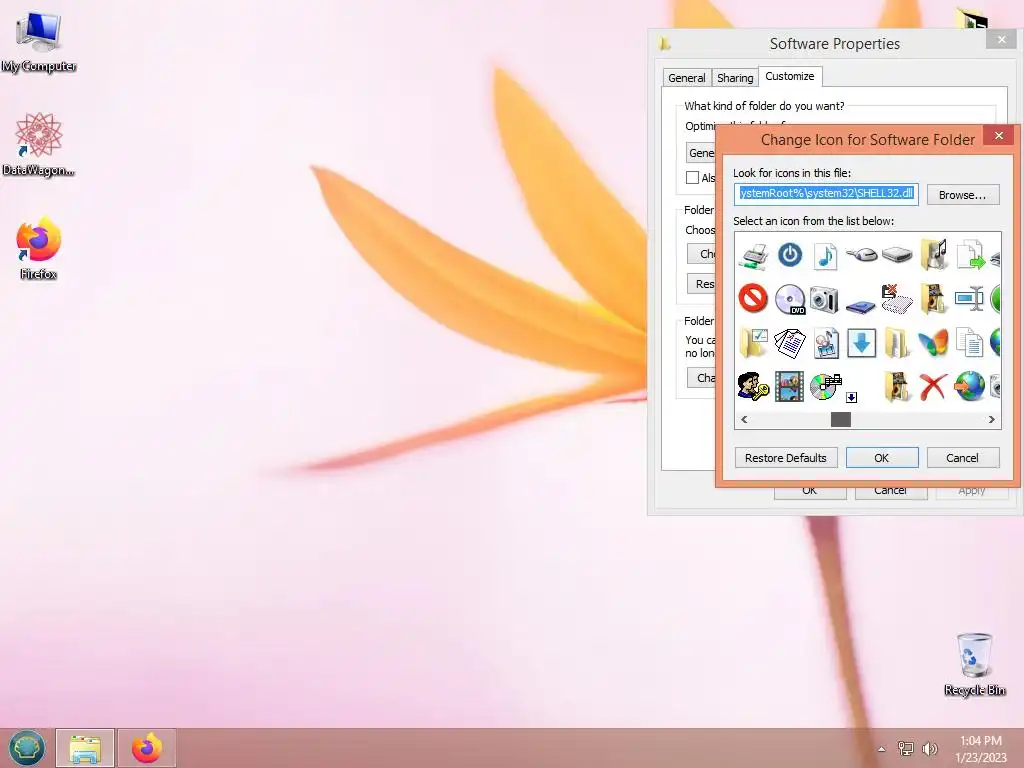Click Restore Defaults button
The width and height of the screenshot is (1024, 768).
tap(786, 458)
